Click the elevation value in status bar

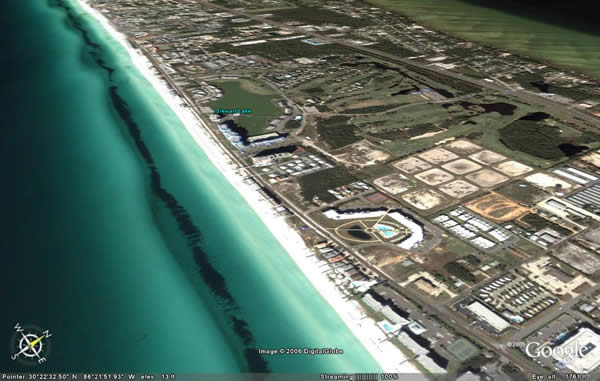[157, 377]
